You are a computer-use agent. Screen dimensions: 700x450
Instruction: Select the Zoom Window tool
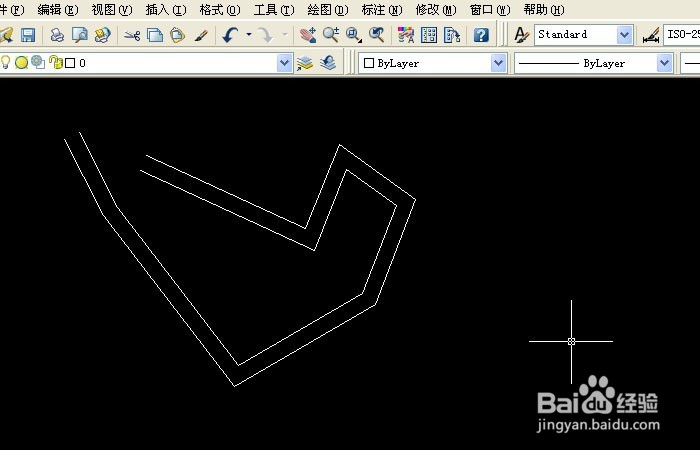point(354,35)
